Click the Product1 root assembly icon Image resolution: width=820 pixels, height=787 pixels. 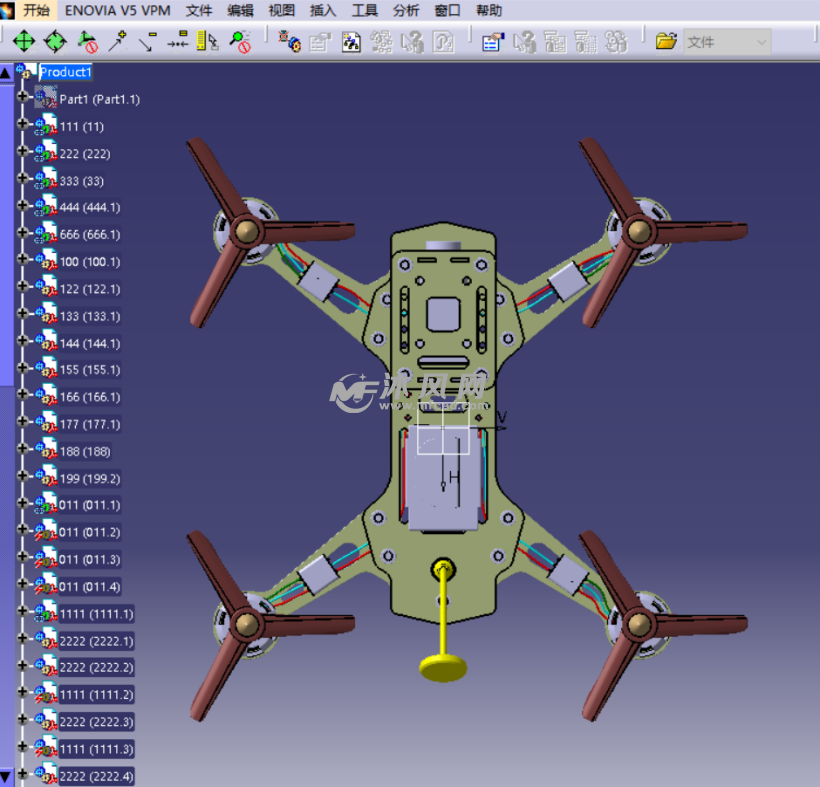coord(26,71)
